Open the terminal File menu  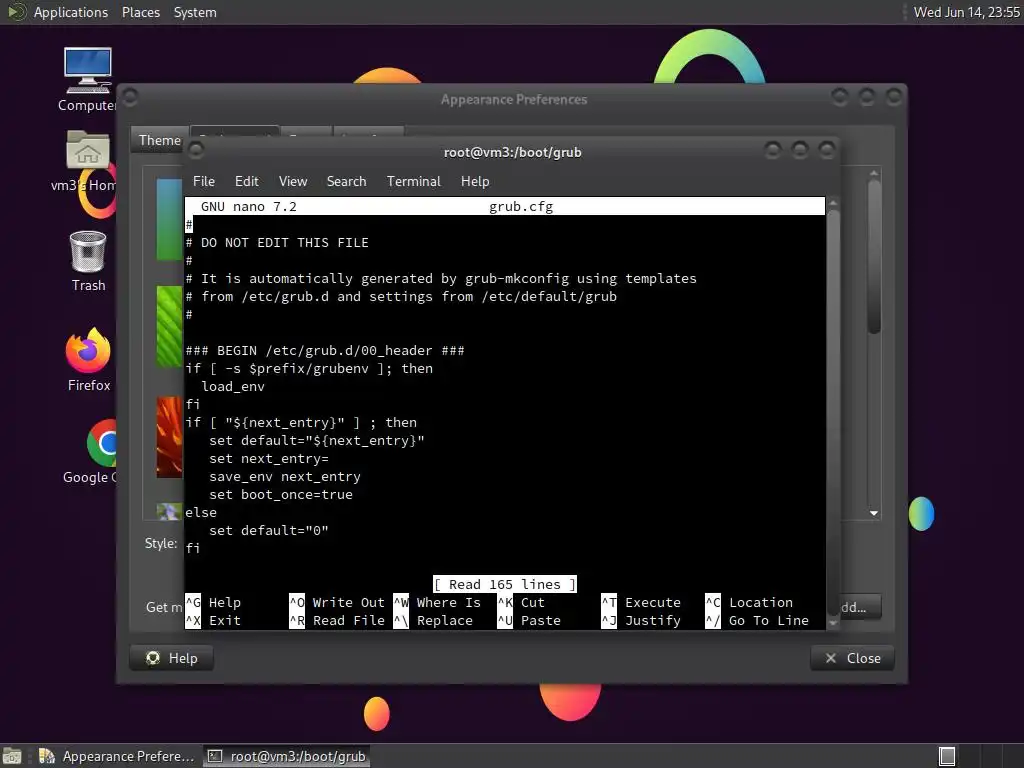204,181
